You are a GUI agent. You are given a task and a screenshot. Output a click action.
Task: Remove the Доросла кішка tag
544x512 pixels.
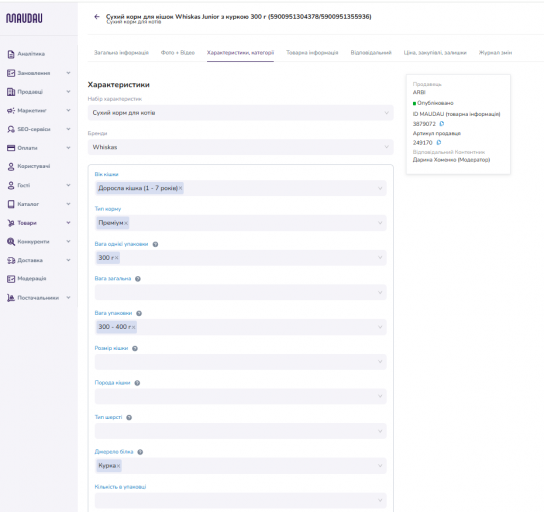pos(180,188)
